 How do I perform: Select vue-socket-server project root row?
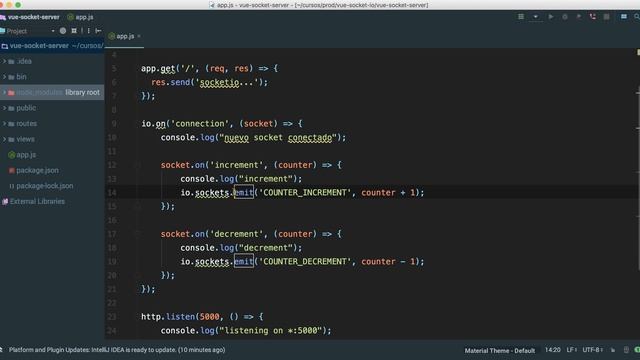click(x=52, y=46)
